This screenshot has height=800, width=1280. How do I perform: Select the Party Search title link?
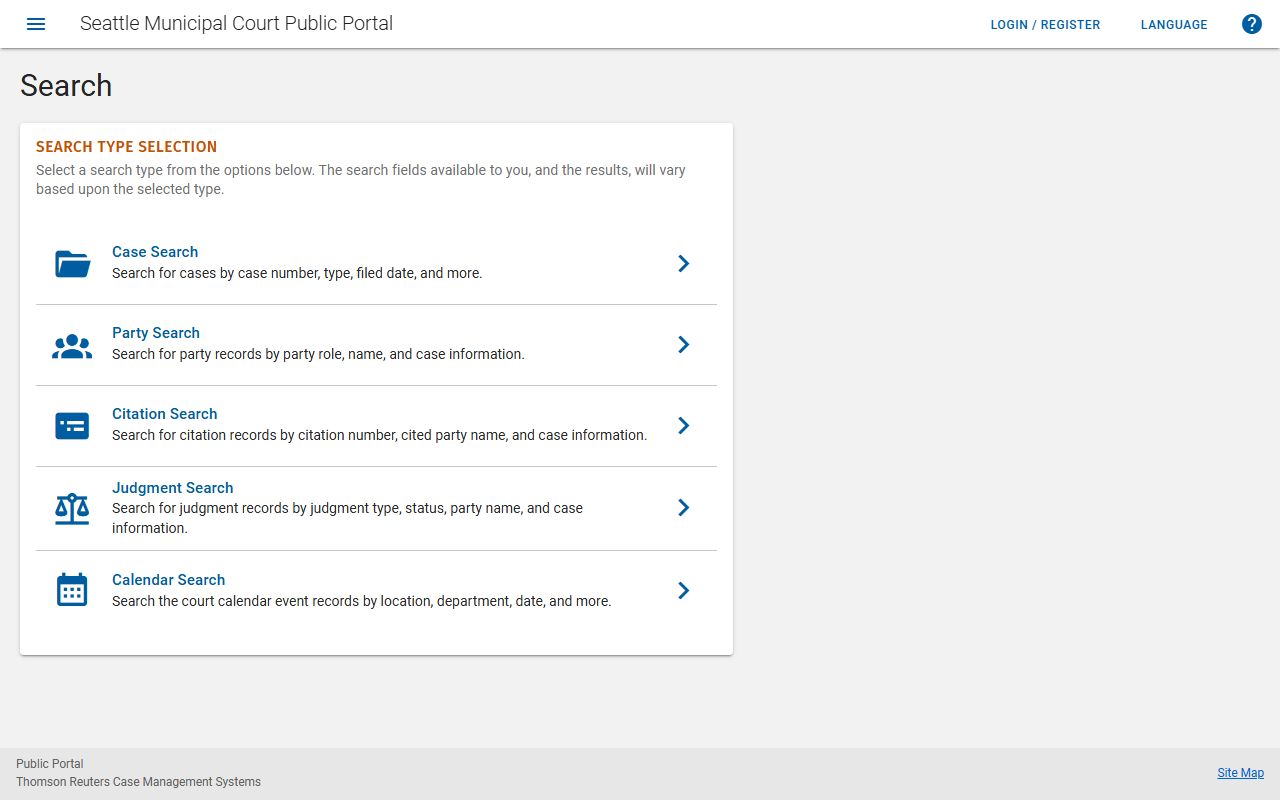coord(156,333)
